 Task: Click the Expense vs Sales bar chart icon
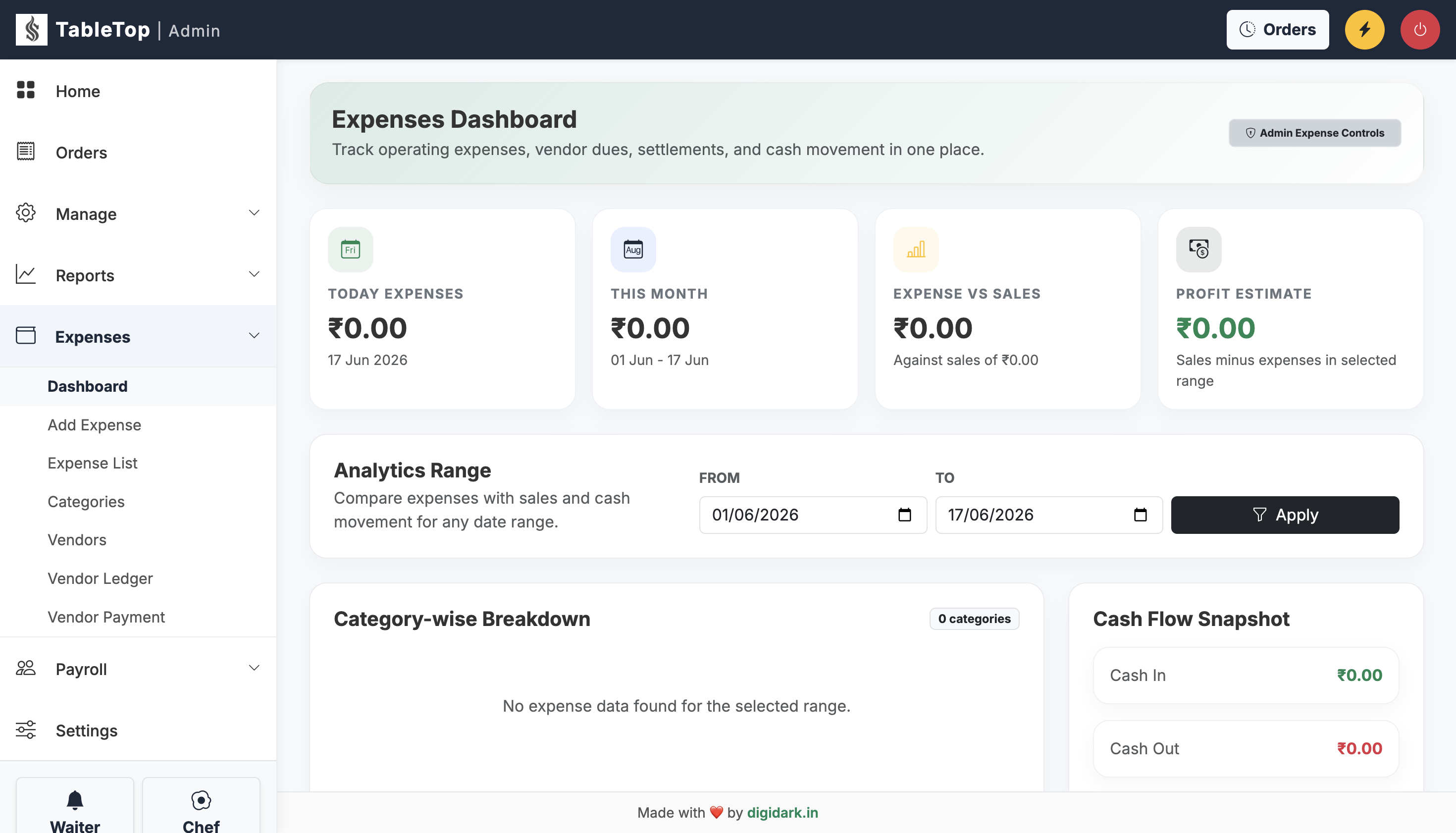click(916, 250)
